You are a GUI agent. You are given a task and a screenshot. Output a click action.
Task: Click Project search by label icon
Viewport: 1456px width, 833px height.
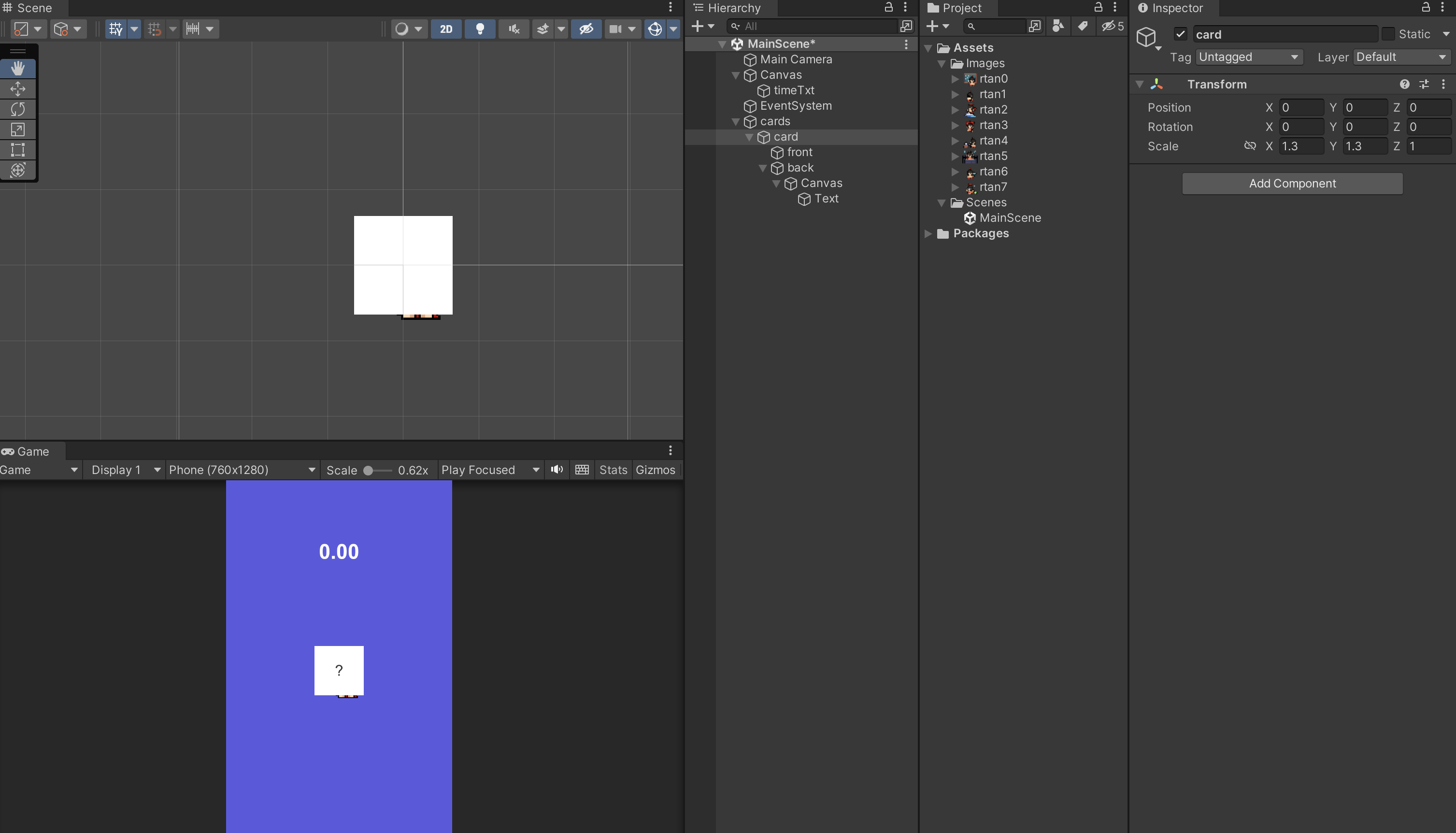[x=1083, y=26]
